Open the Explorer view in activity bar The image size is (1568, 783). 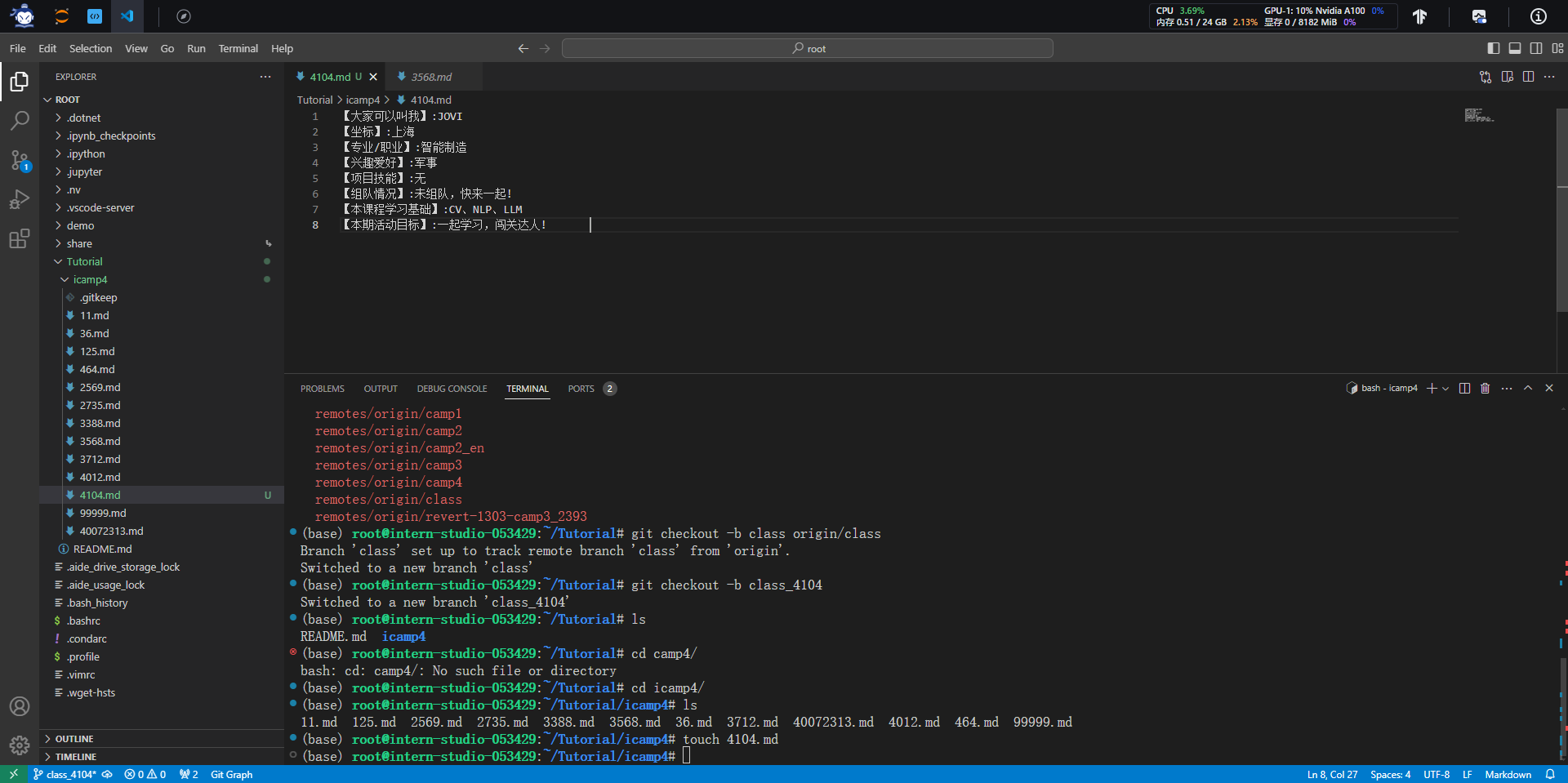(x=20, y=82)
